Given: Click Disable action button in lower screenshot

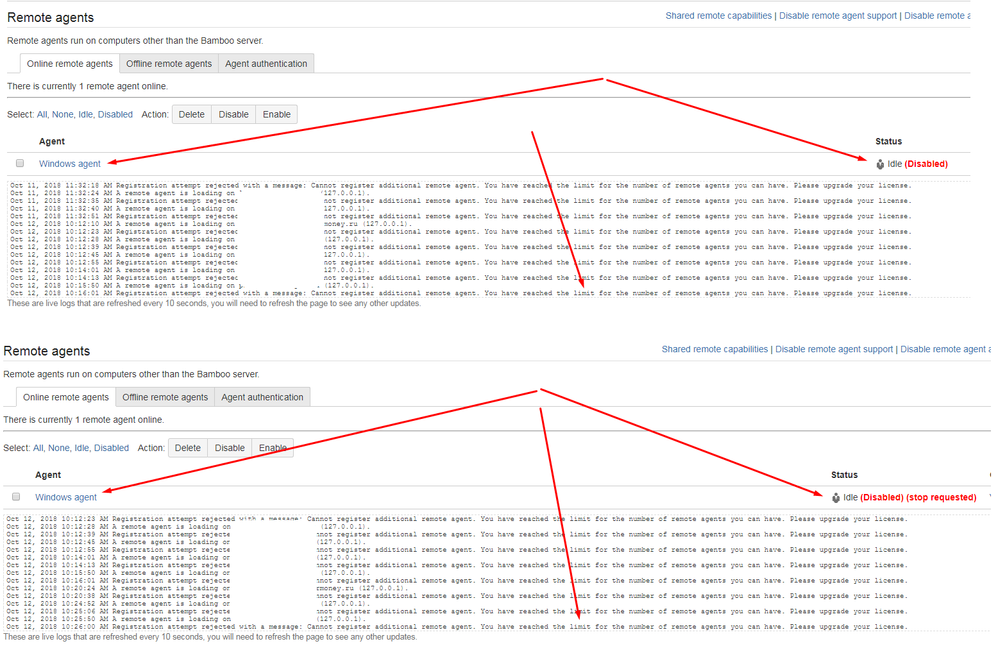Looking at the screenshot, I should click(230, 448).
